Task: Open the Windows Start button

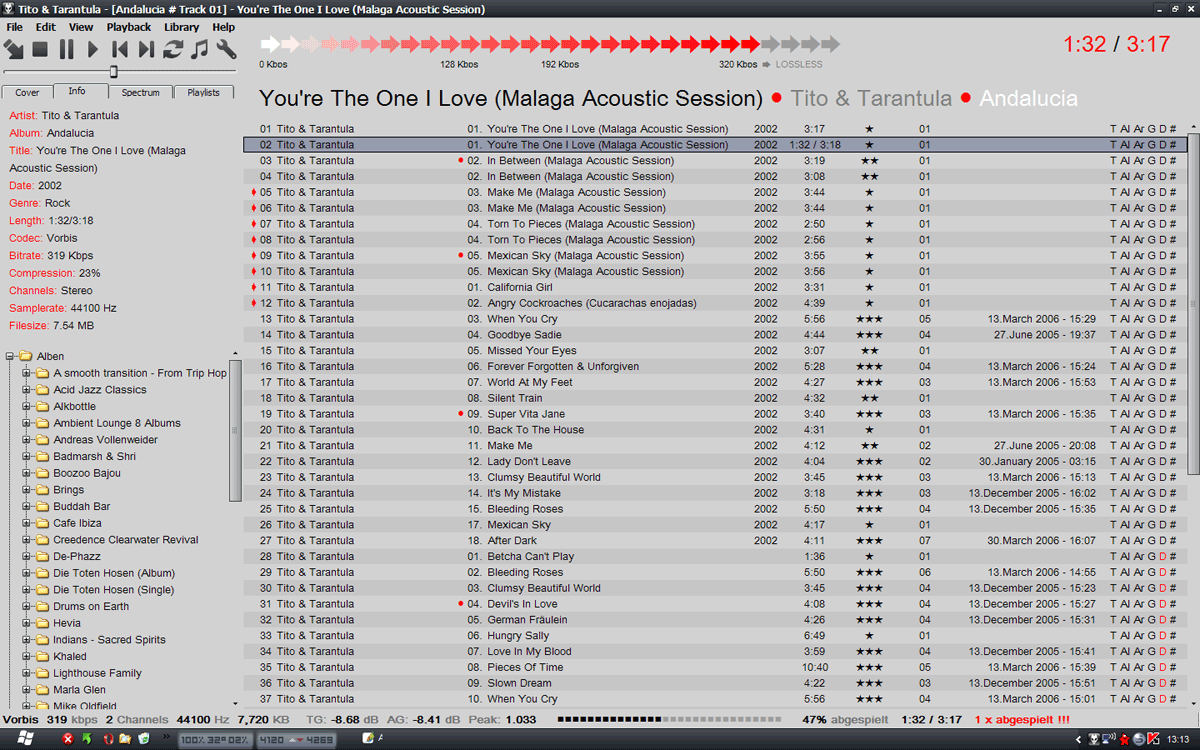Action: coord(26,739)
